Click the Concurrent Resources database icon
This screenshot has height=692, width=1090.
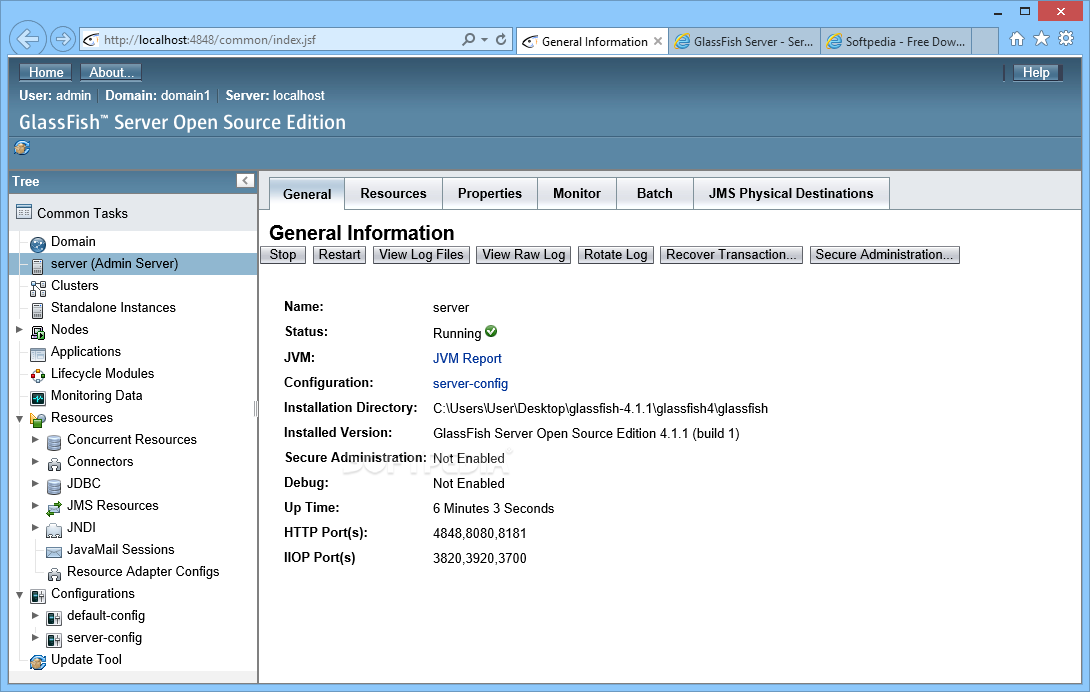(54, 442)
